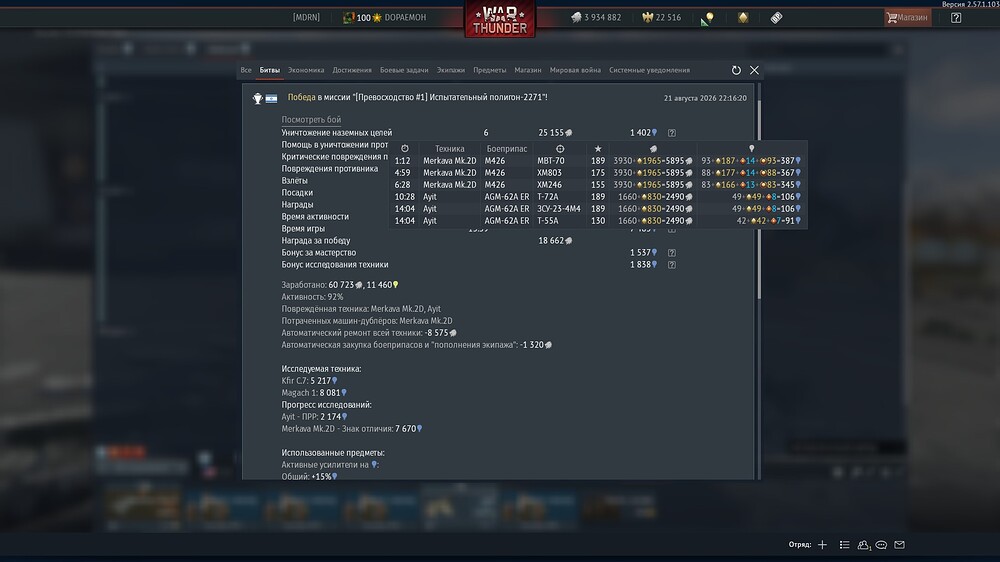Open the Достижения tab

352,70
